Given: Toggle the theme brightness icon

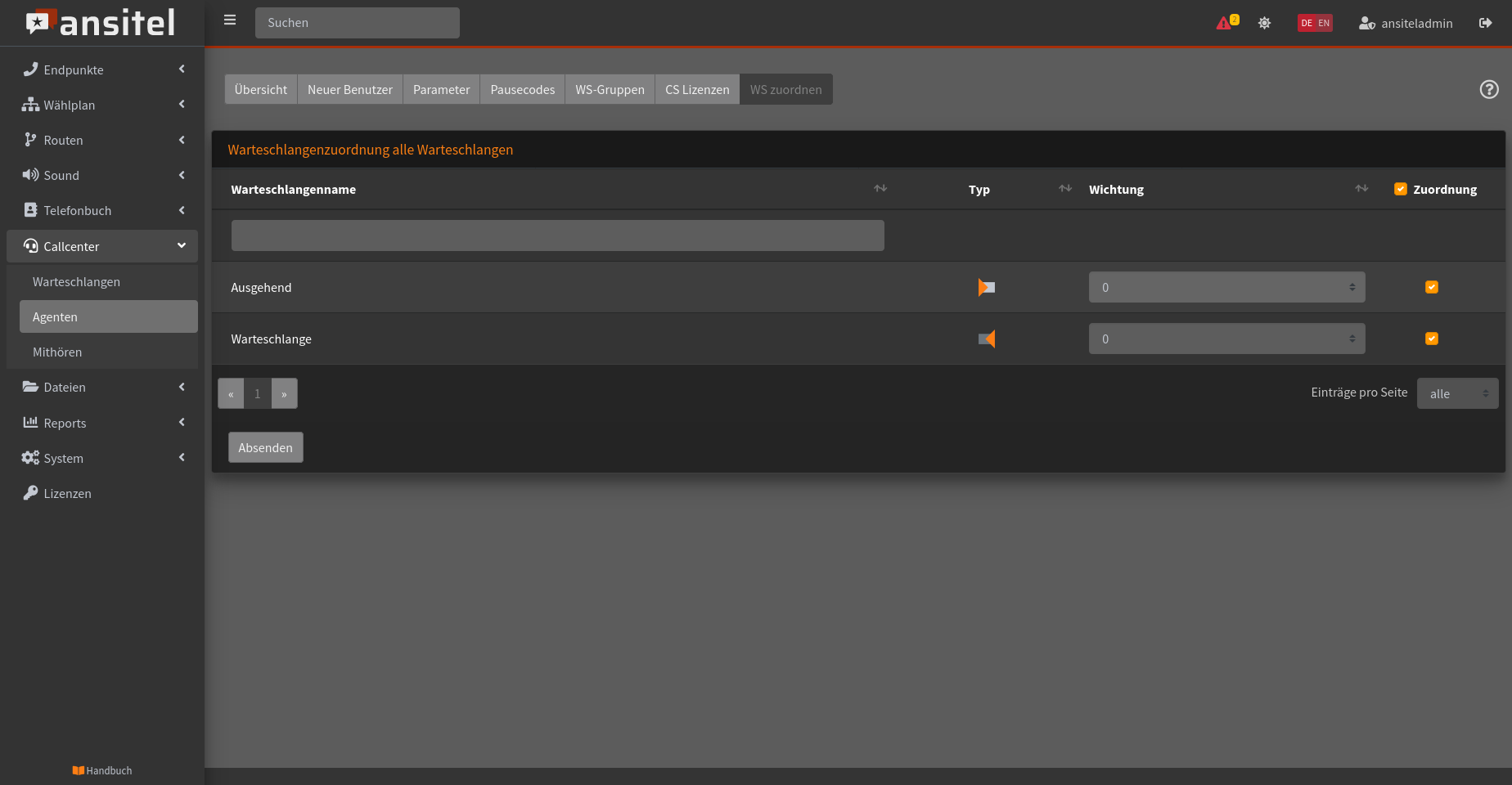Looking at the screenshot, I should pos(1264,23).
